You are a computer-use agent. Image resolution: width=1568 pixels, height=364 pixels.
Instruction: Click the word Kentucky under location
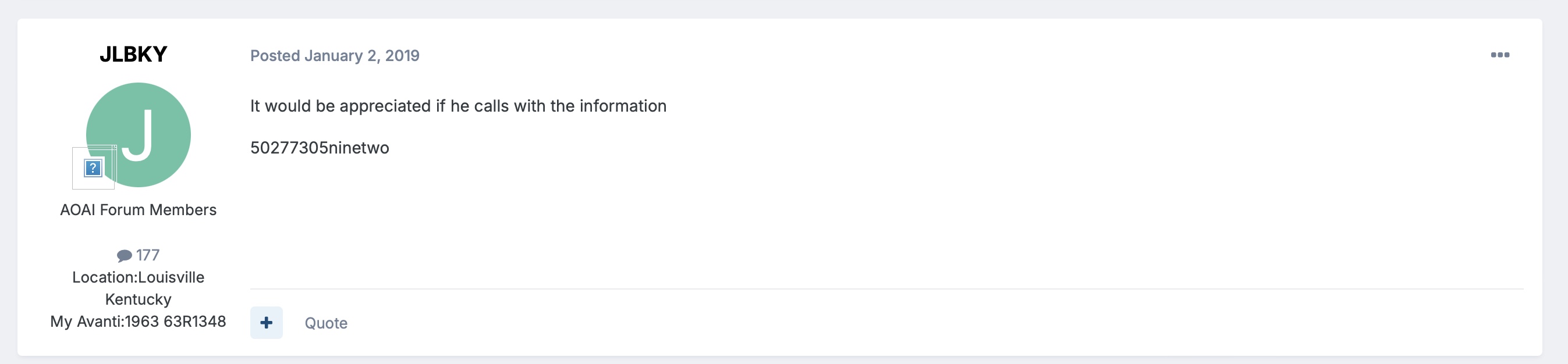point(138,299)
